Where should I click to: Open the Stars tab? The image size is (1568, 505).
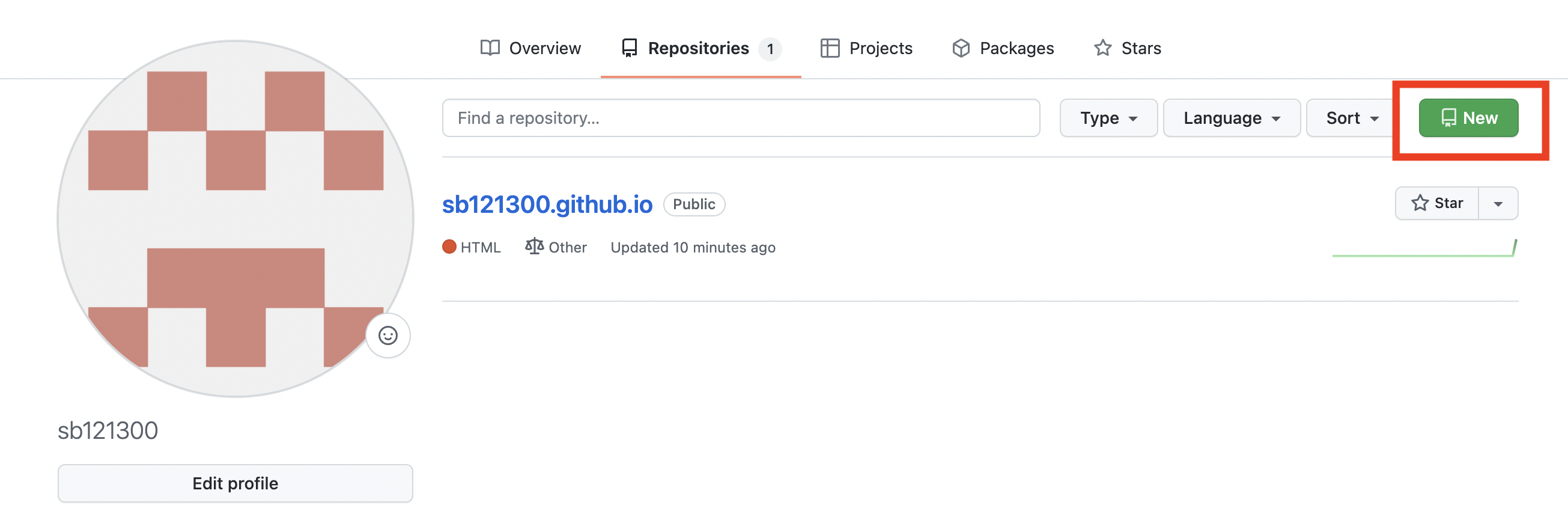point(1127,48)
